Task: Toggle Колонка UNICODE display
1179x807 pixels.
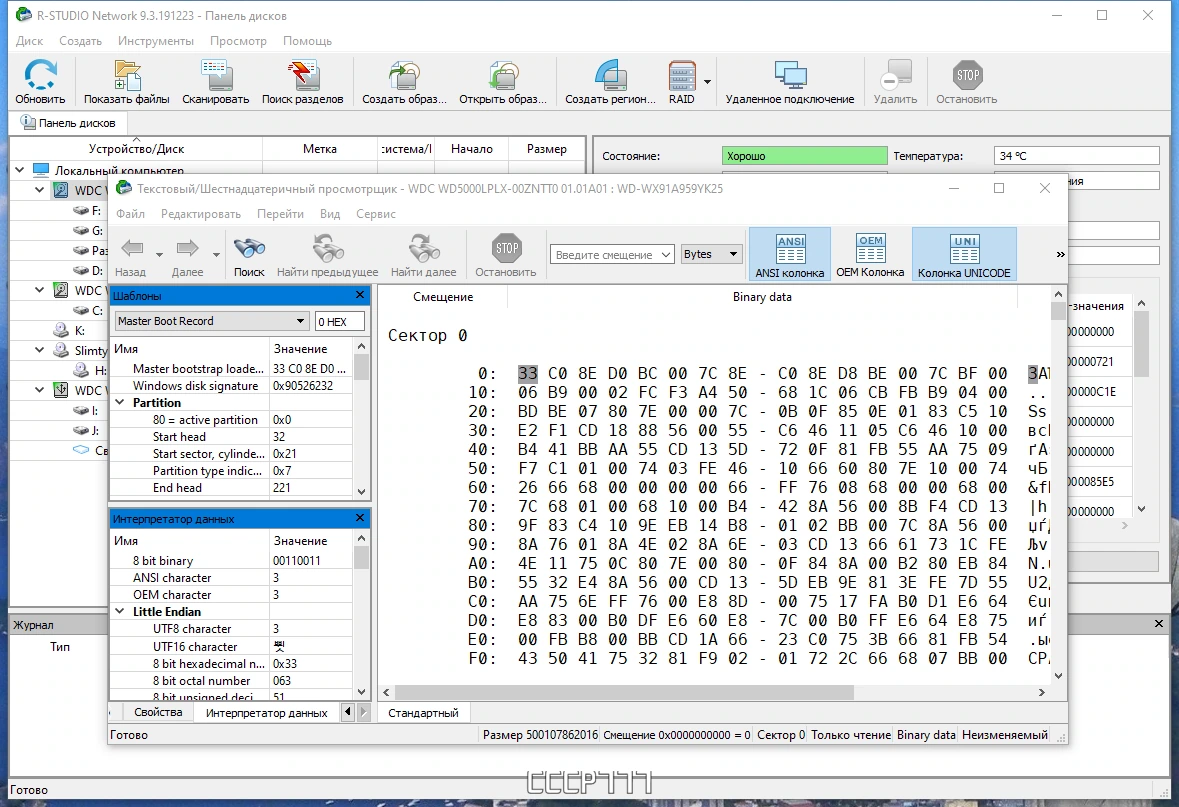Action: (x=964, y=254)
